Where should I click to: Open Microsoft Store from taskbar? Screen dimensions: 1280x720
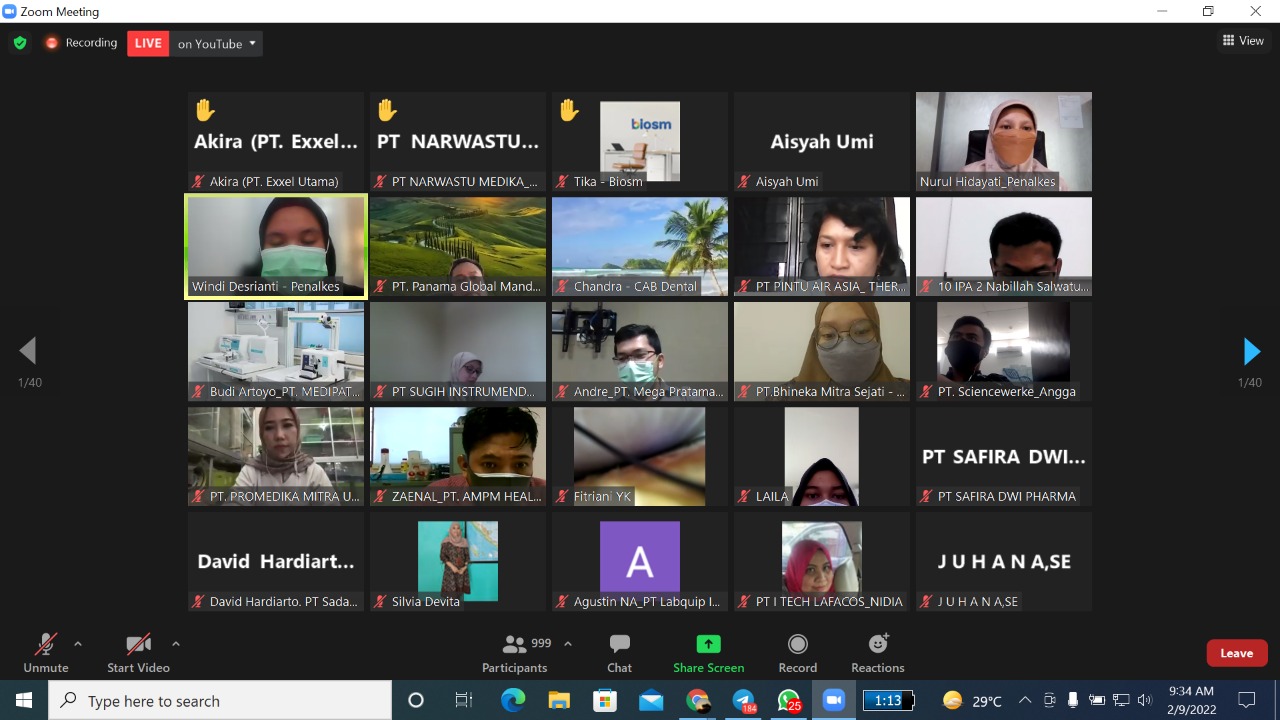(605, 700)
